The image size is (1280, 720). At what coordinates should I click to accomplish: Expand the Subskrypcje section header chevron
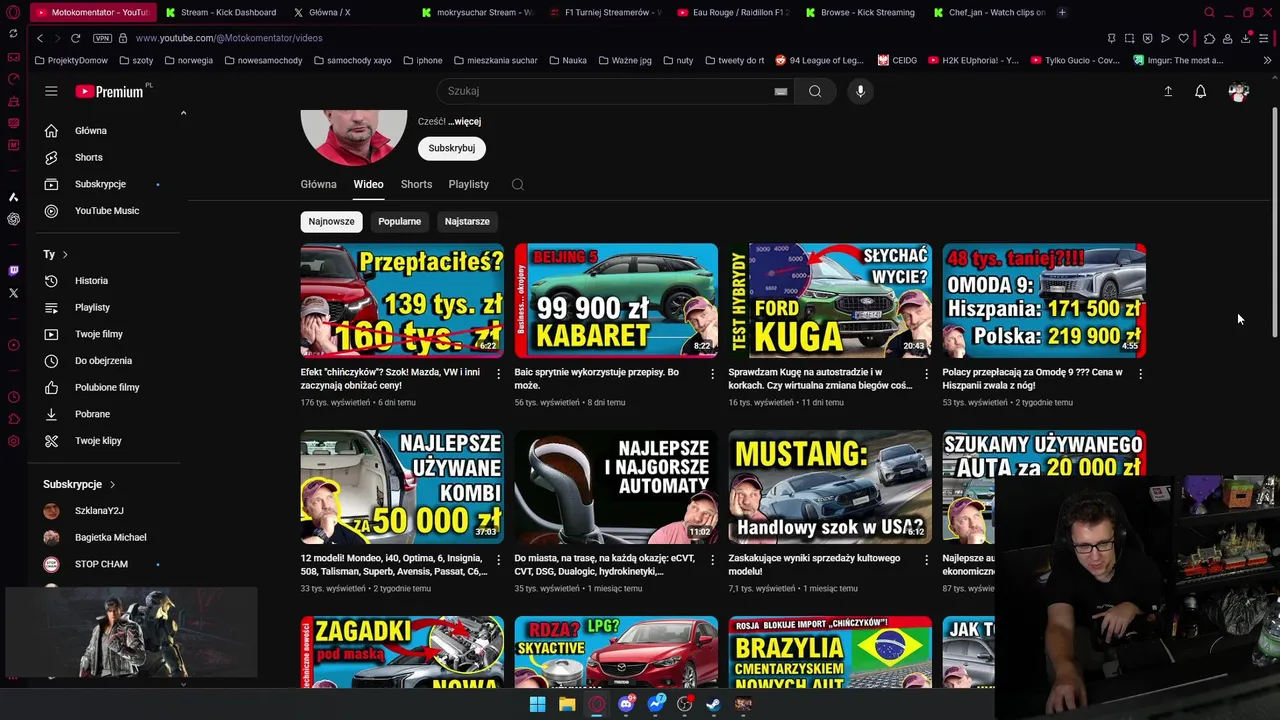pyautogui.click(x=112, y=484)
